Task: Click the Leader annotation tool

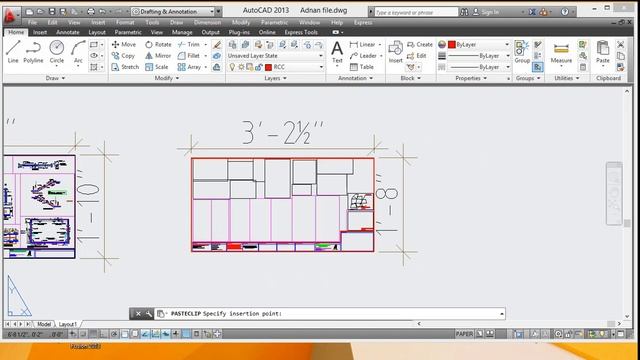Action: tap(363, 56)
